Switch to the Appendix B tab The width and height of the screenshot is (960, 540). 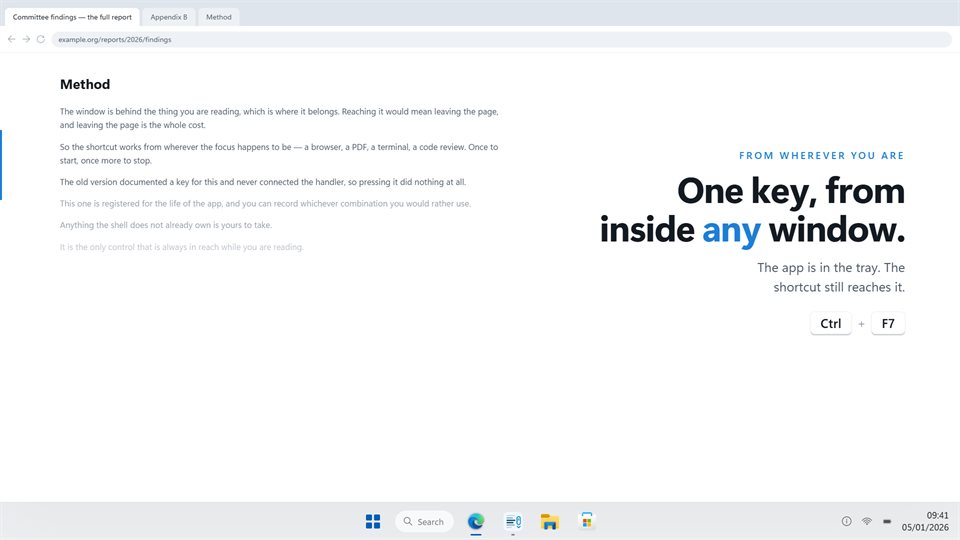(169, 17)
